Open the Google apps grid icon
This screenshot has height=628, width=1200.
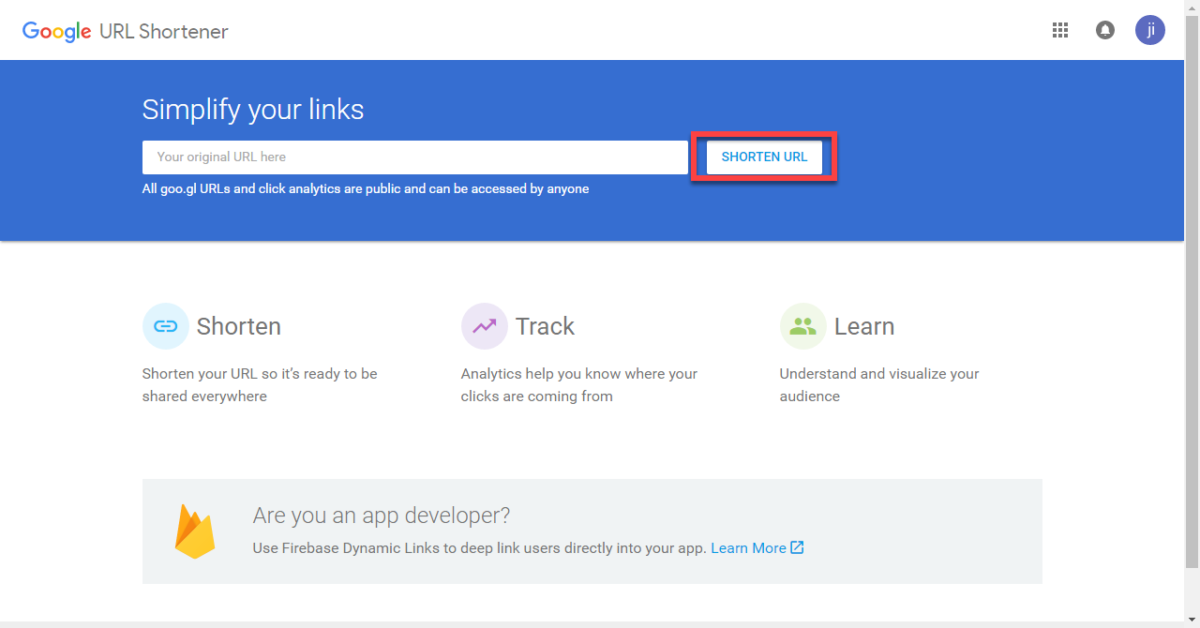pyautogui.click(x=1060, y=30)
